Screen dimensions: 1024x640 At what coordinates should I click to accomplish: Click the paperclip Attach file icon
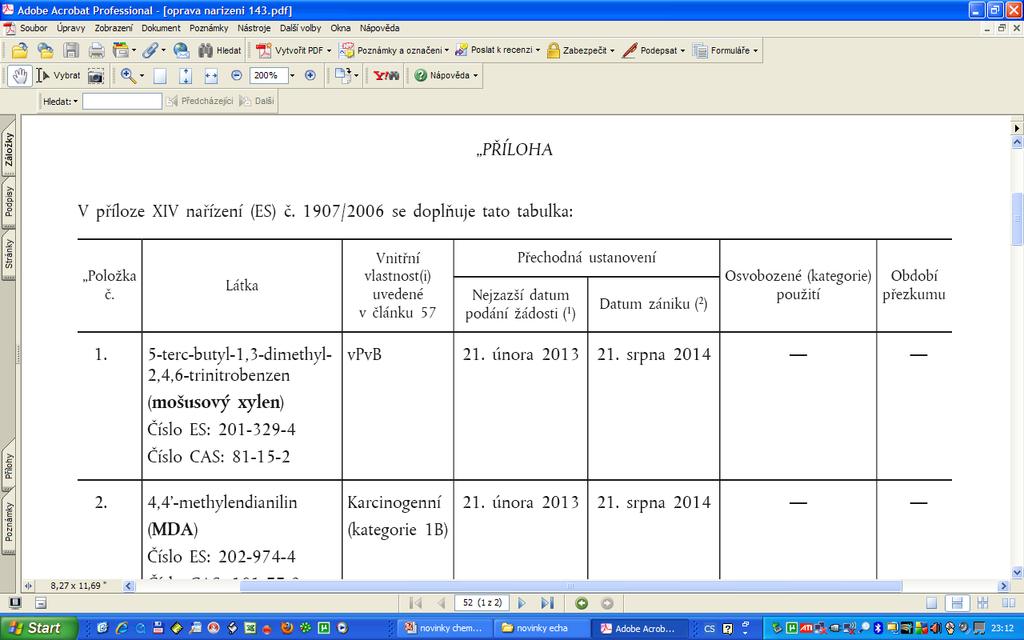pos(150,50)
